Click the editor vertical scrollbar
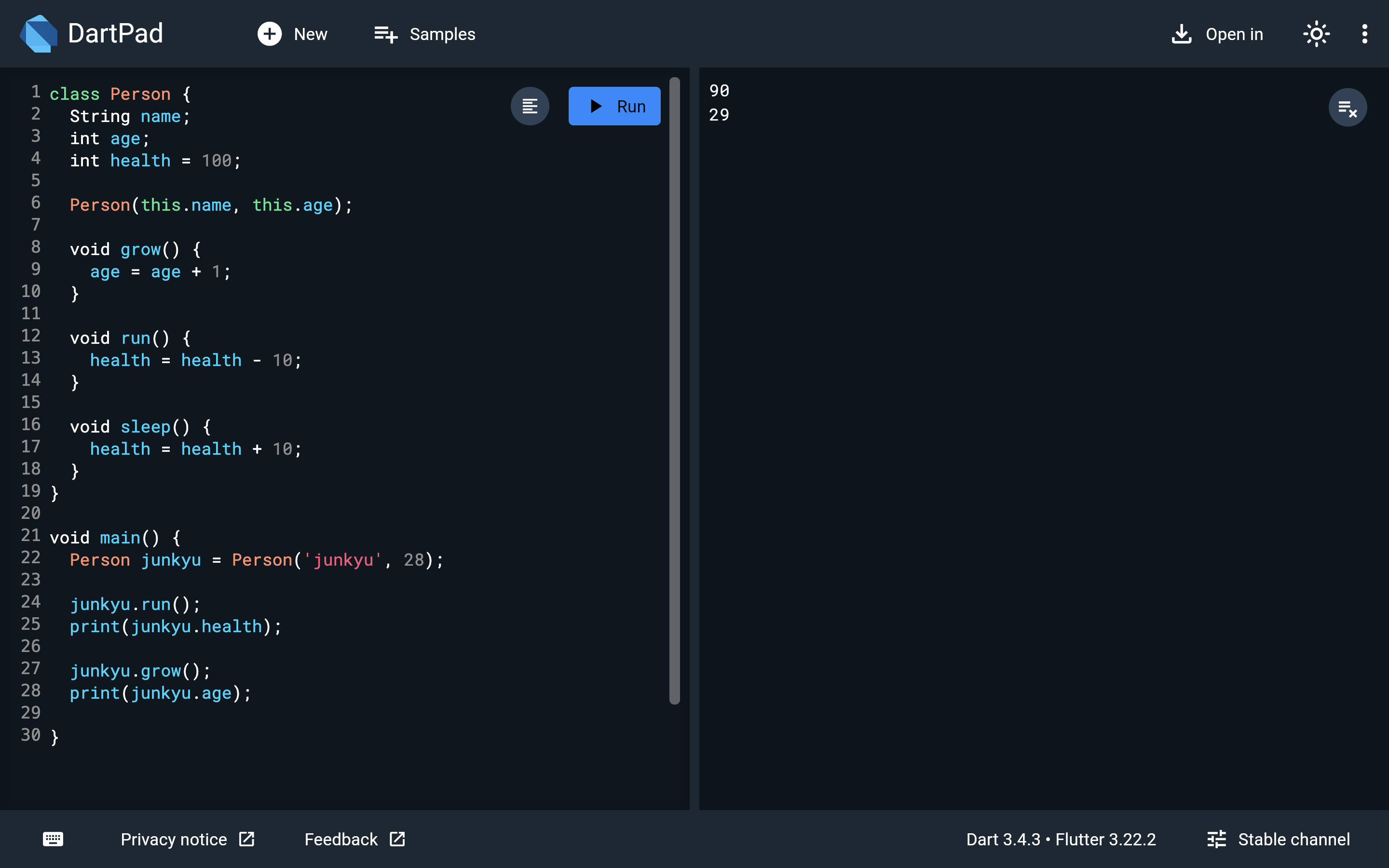This screenshot has width=1389, height=868. 674,391
